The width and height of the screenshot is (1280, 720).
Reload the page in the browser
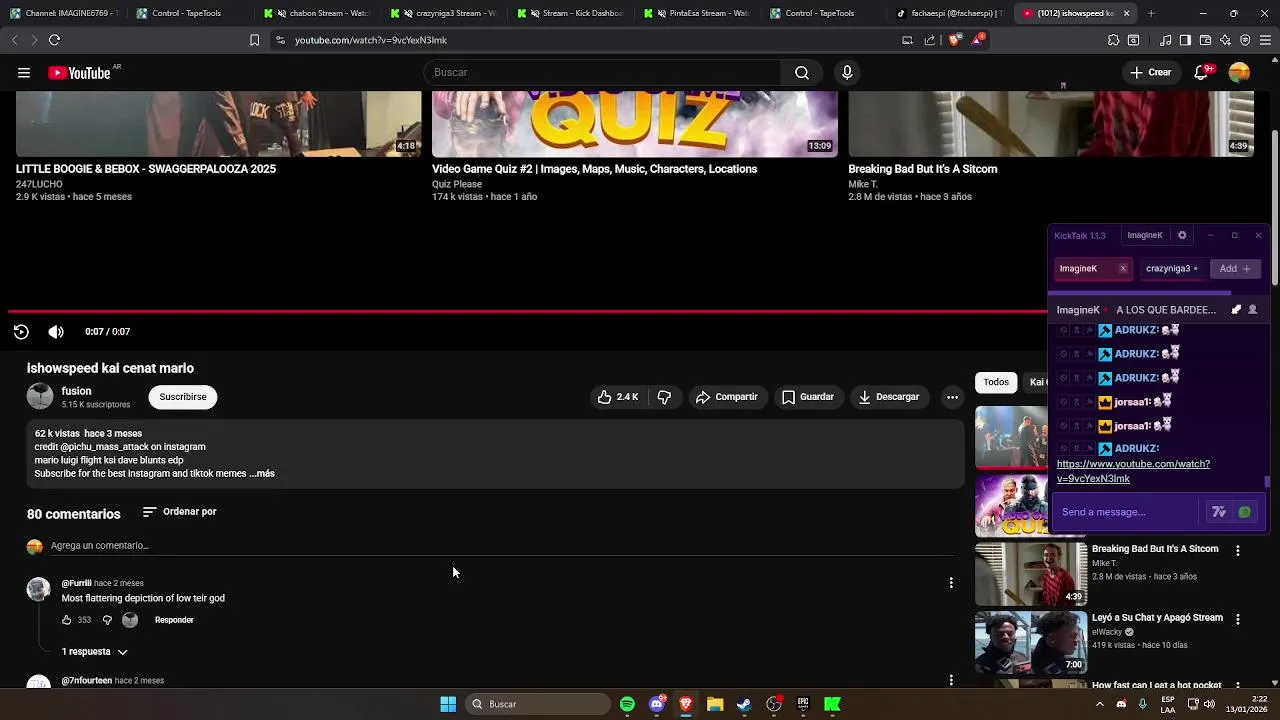click(54, 40)
